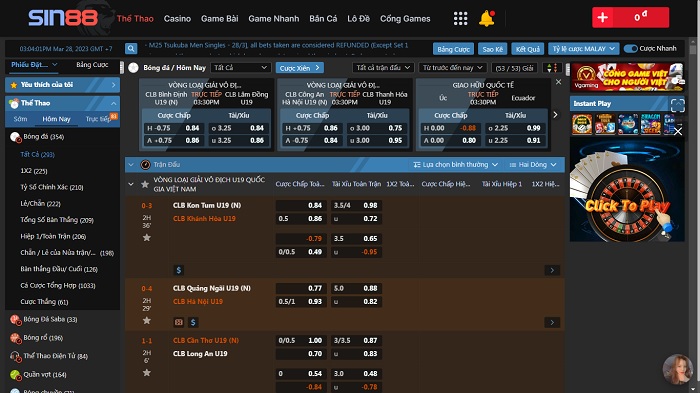Screen dimensions: 700x393
Task: Switch to the Trực tiếp tab
Action: [x=98, y=119]
